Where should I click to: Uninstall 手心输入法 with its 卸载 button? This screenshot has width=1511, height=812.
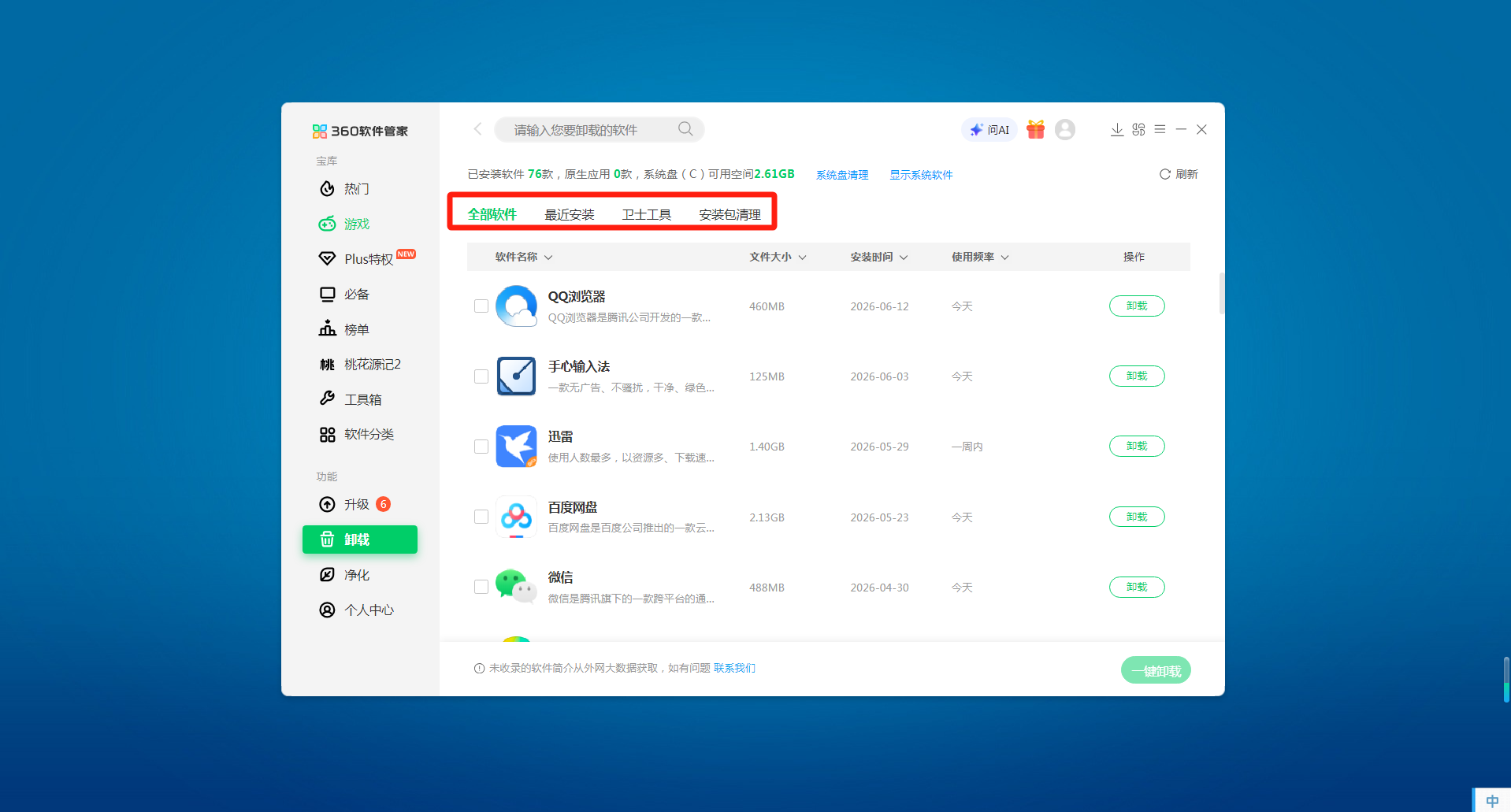pyautogui.click(x=1137, y=376)
